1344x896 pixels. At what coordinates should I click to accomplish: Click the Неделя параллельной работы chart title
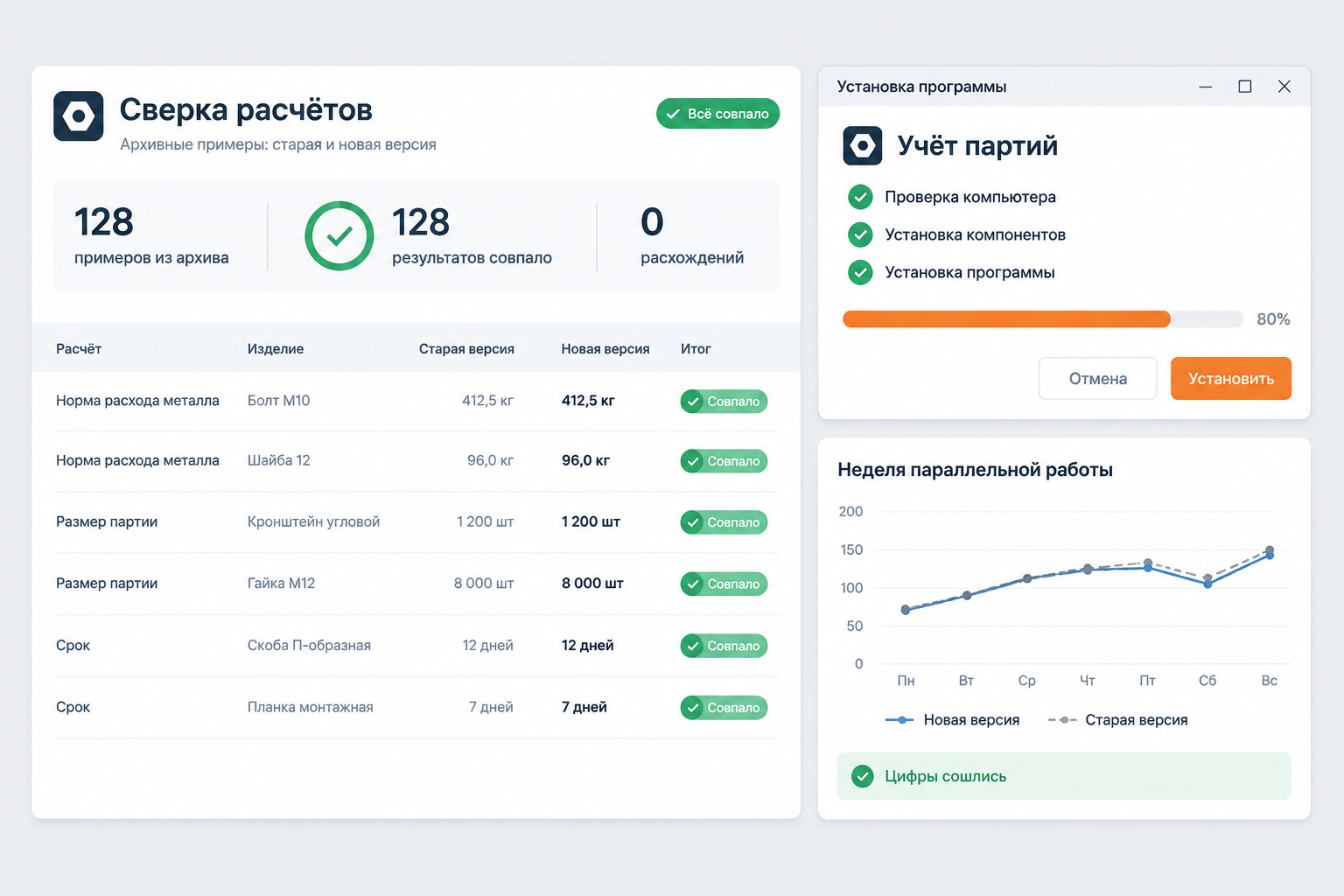(975, 470)
